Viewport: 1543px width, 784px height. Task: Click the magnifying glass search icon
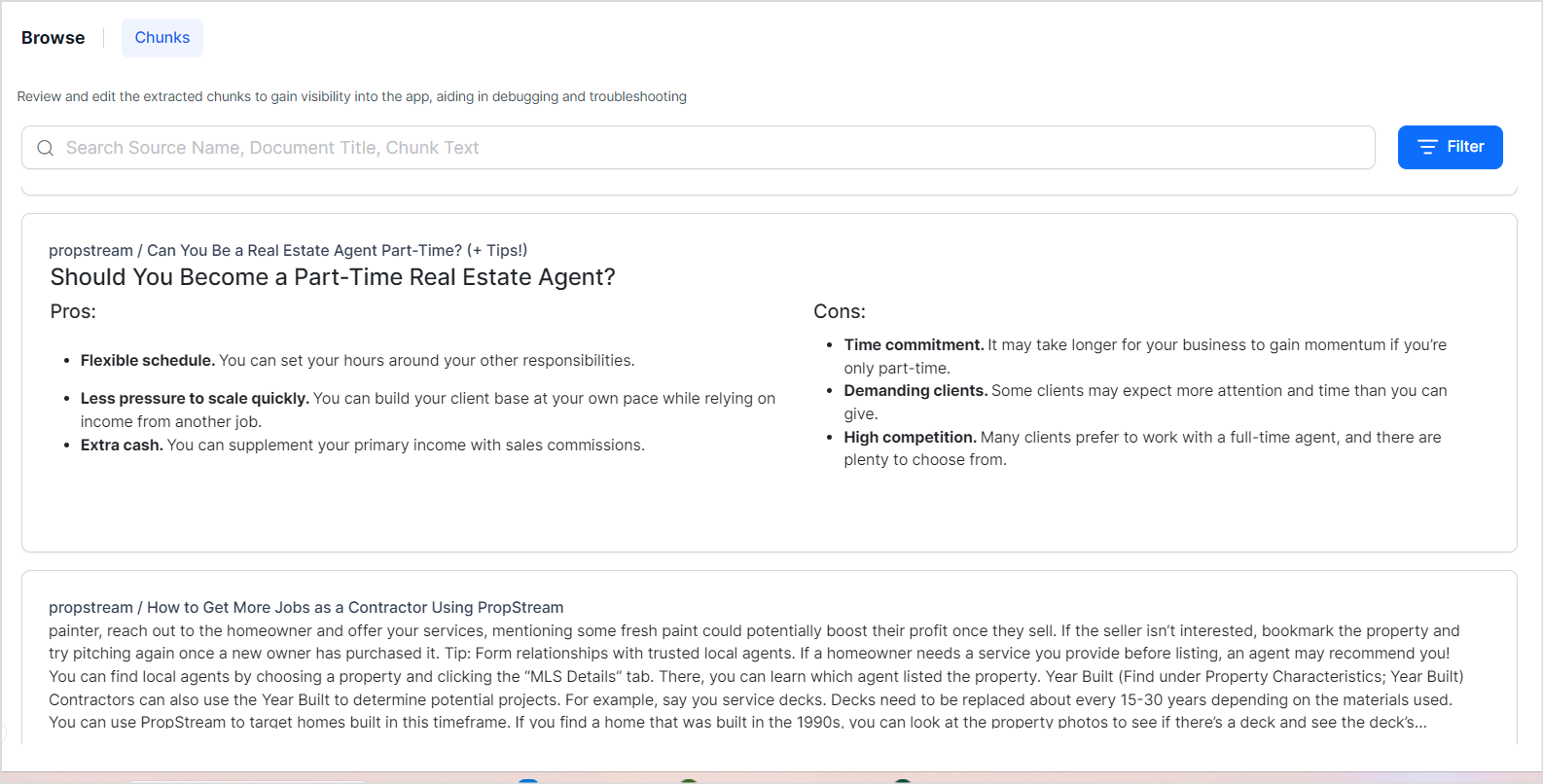pos(45,148)
